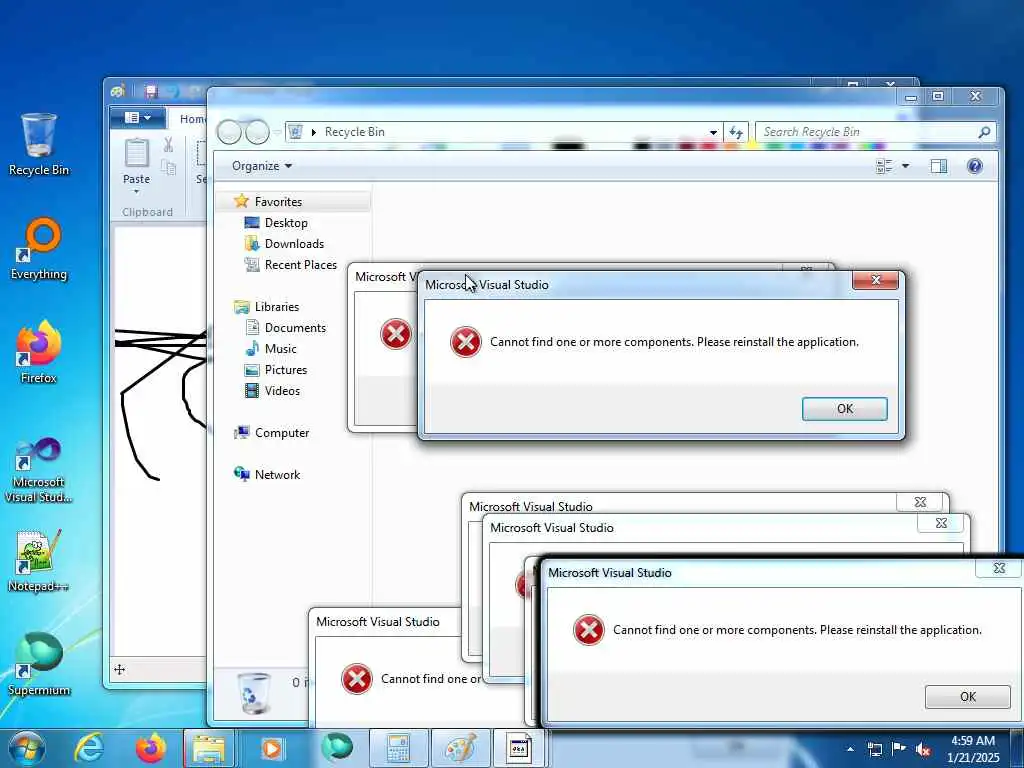The width and height of the screenshot is (1024, 768).
Task: Open the clock showing 4:59 AM
Action: pos(973,749)
